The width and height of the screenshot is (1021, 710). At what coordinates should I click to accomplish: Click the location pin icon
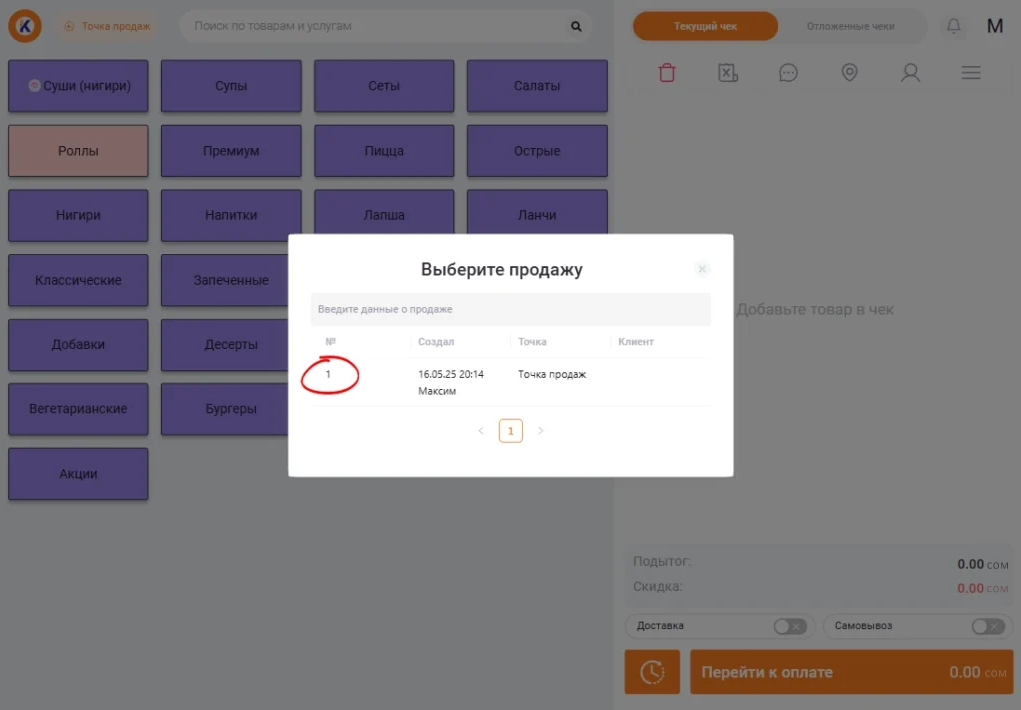pyautogui.click(x=849, y=73)
